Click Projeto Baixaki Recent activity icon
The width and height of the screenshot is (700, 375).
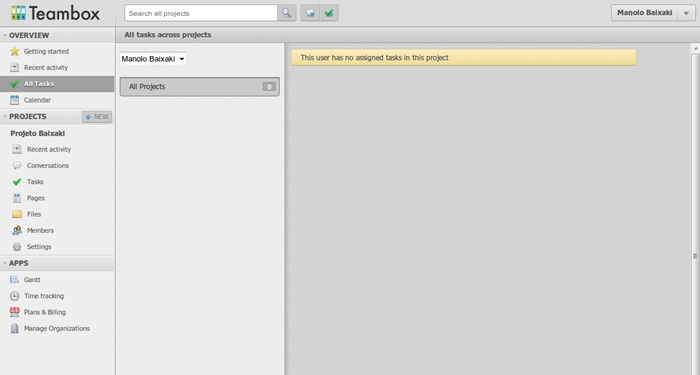click(x=17, y=149)
